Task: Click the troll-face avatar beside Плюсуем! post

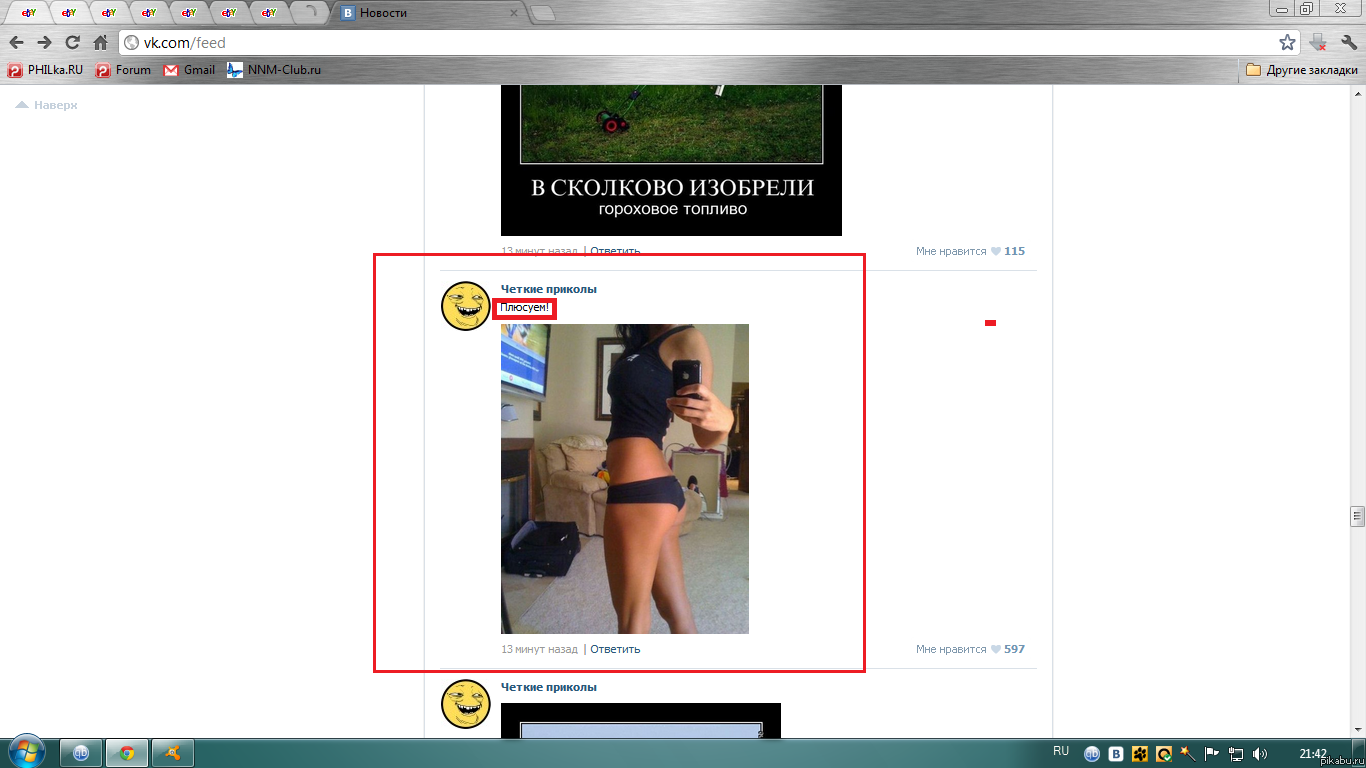Action: click(465, 306)
